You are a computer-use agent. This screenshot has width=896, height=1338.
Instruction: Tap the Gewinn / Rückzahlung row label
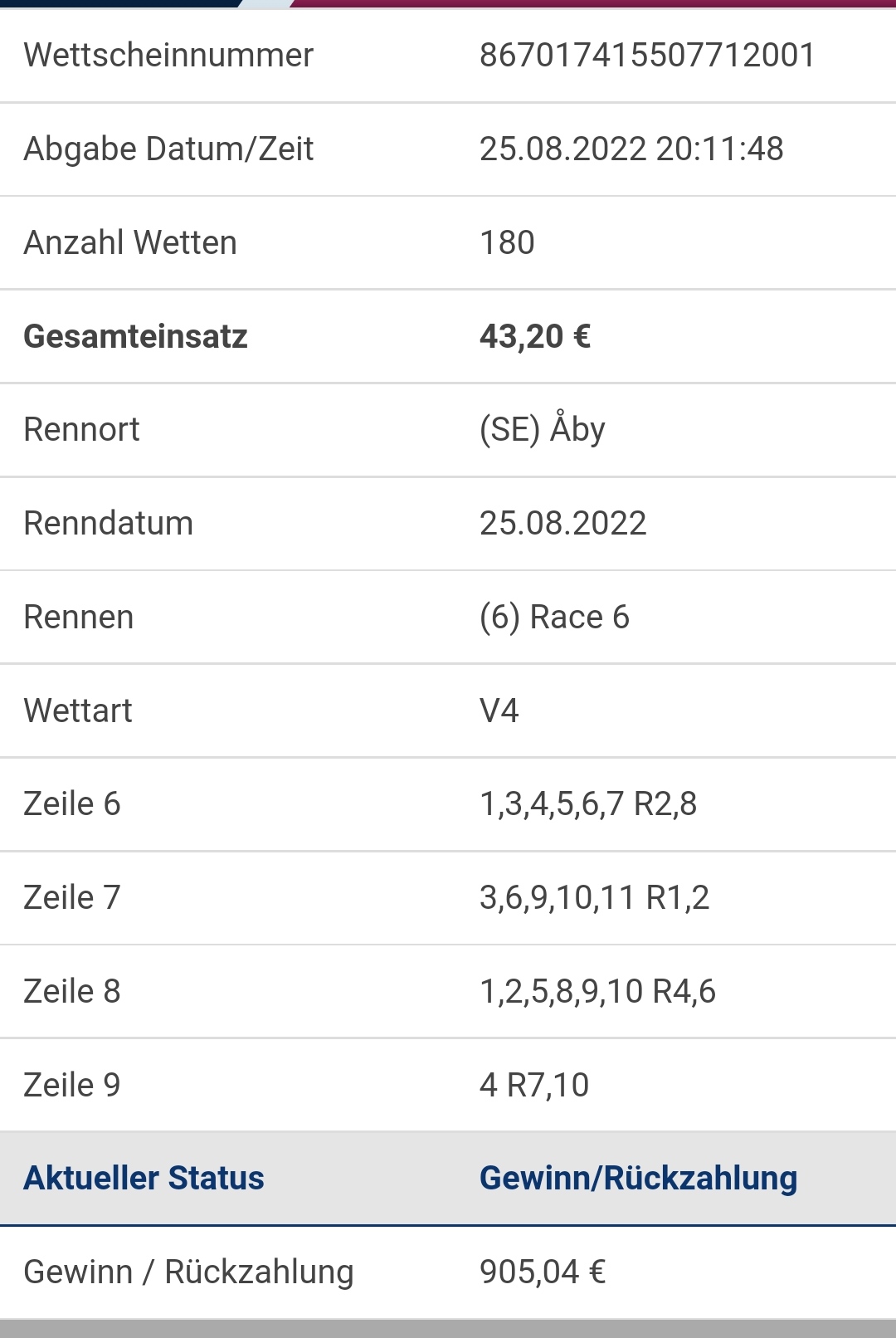188,1272
